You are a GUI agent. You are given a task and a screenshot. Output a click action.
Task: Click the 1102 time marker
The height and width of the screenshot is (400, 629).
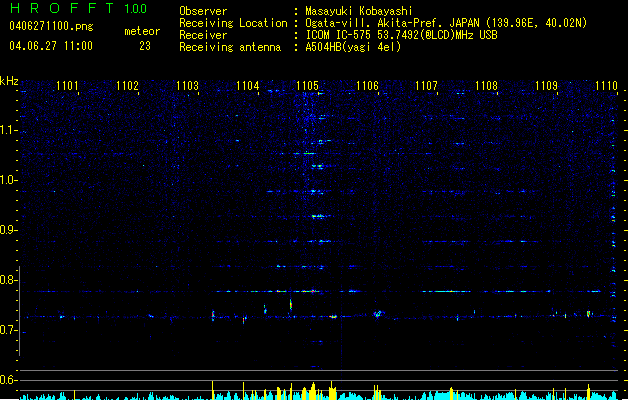click(x=127, y=86)
